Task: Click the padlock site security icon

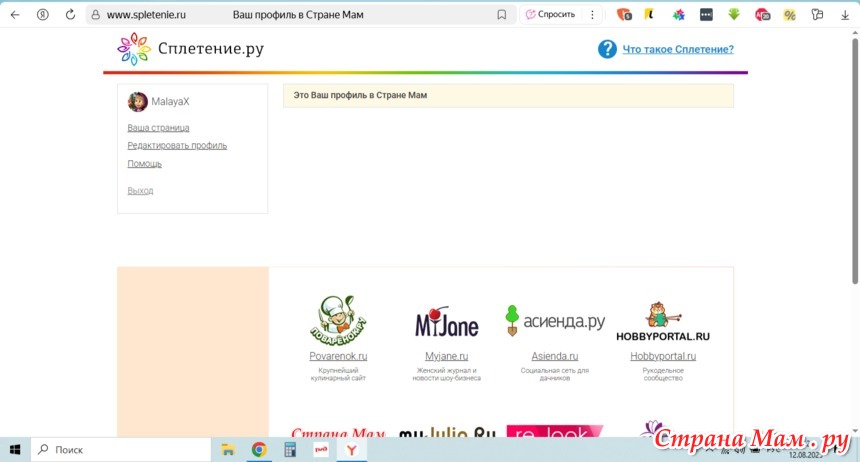Action: click(x=95, y=15)
